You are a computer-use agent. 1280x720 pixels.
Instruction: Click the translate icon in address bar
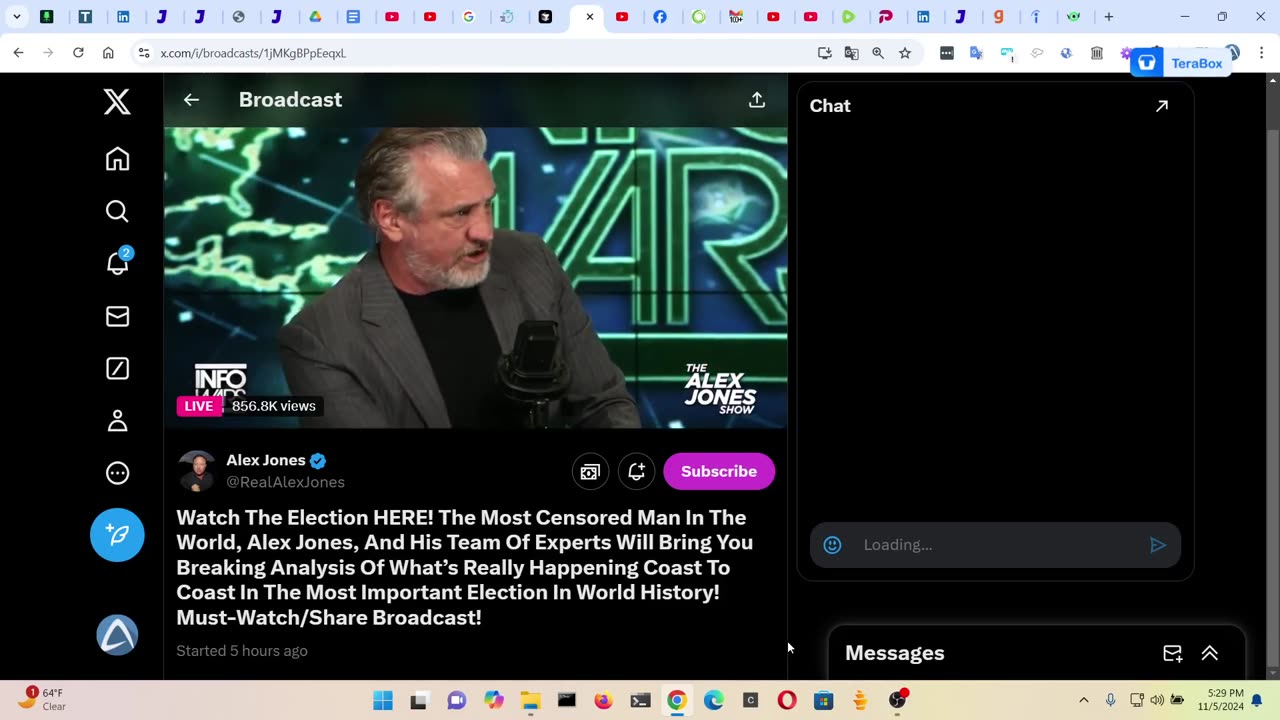[x=851, y=53]
